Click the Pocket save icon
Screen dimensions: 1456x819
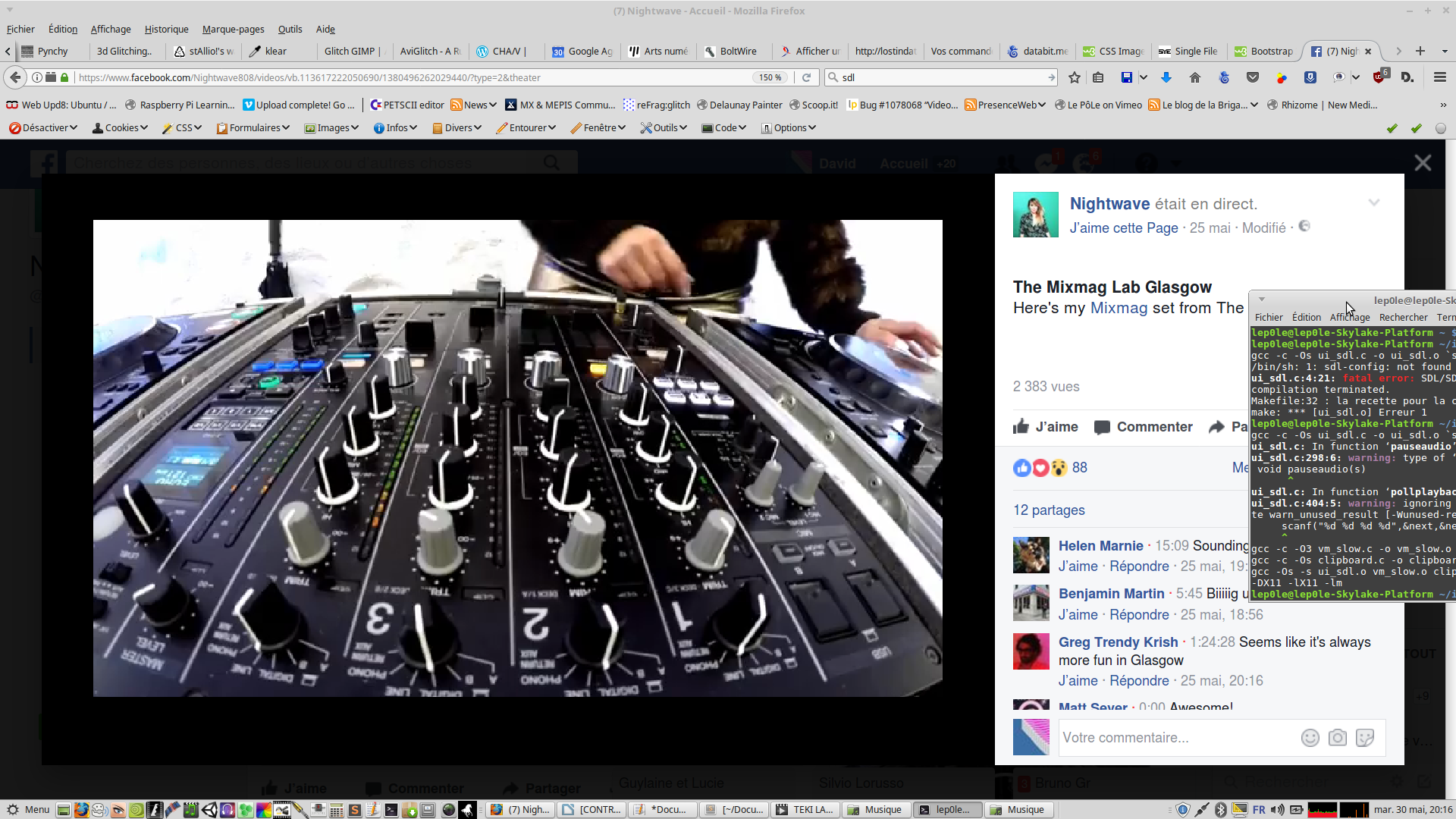point(1253,77)
